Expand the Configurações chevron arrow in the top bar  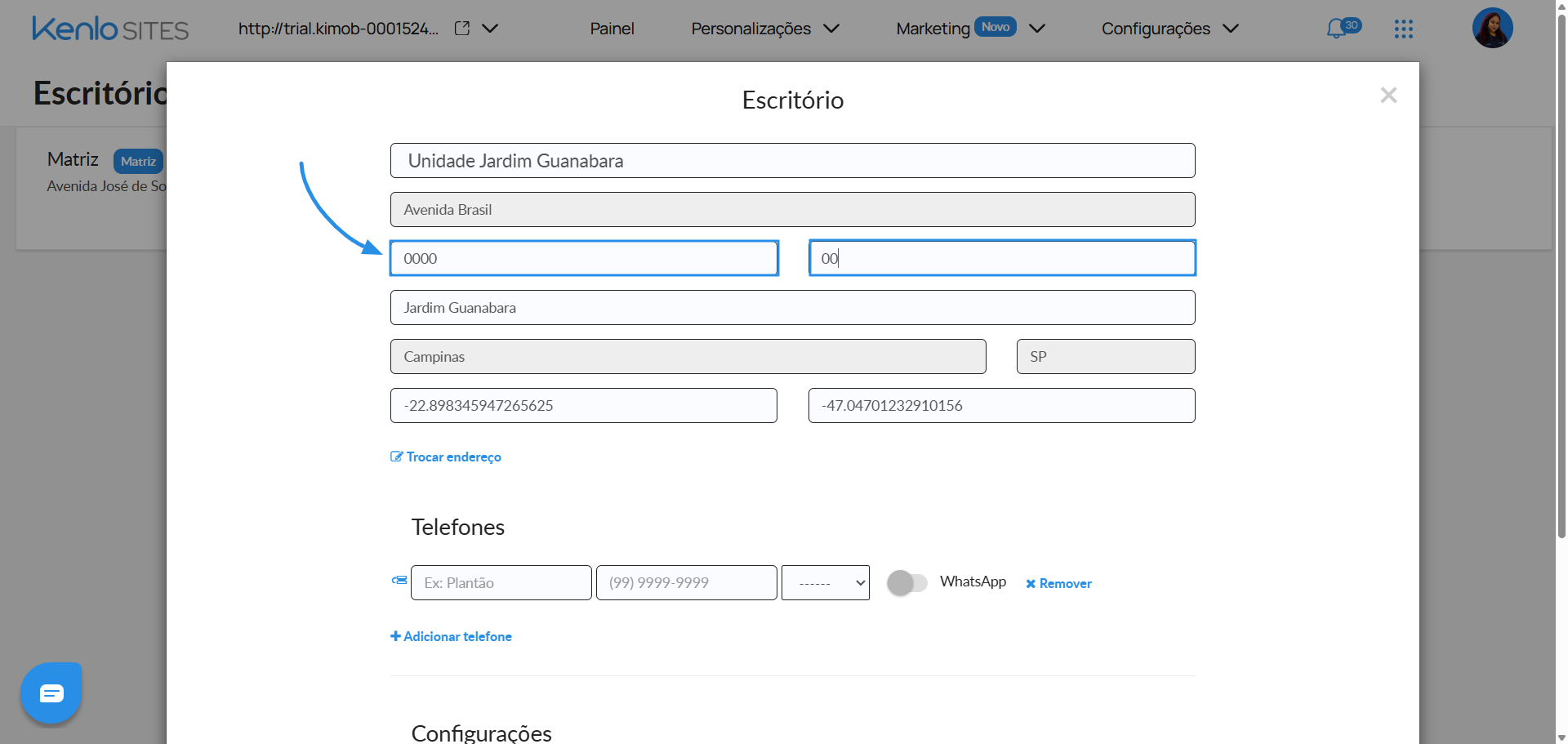pyautogui.click(x=1231, y=29)
